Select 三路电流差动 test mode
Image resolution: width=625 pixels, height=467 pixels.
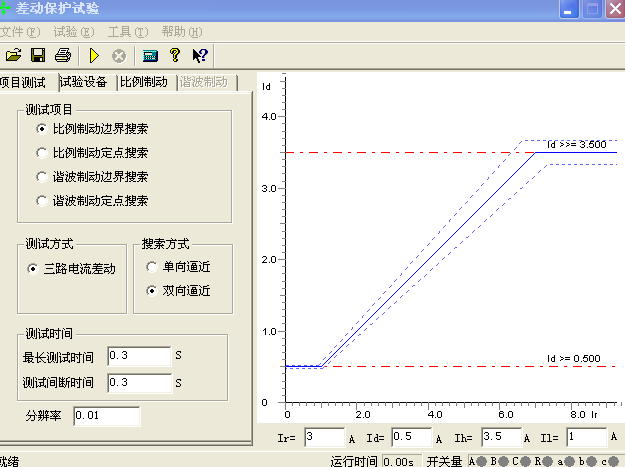(x=33, y=269)
